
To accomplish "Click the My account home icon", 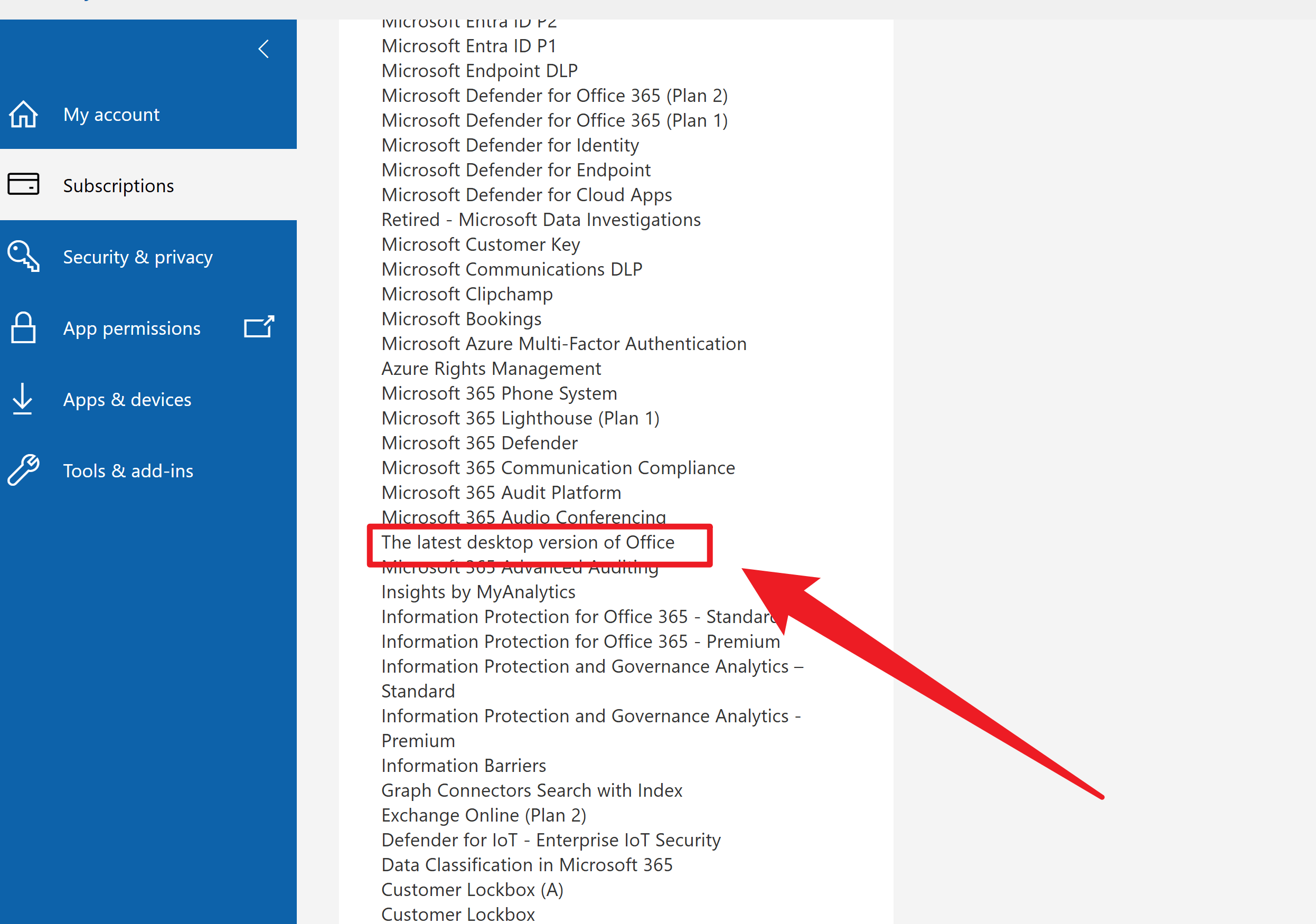I will [23, 114].
